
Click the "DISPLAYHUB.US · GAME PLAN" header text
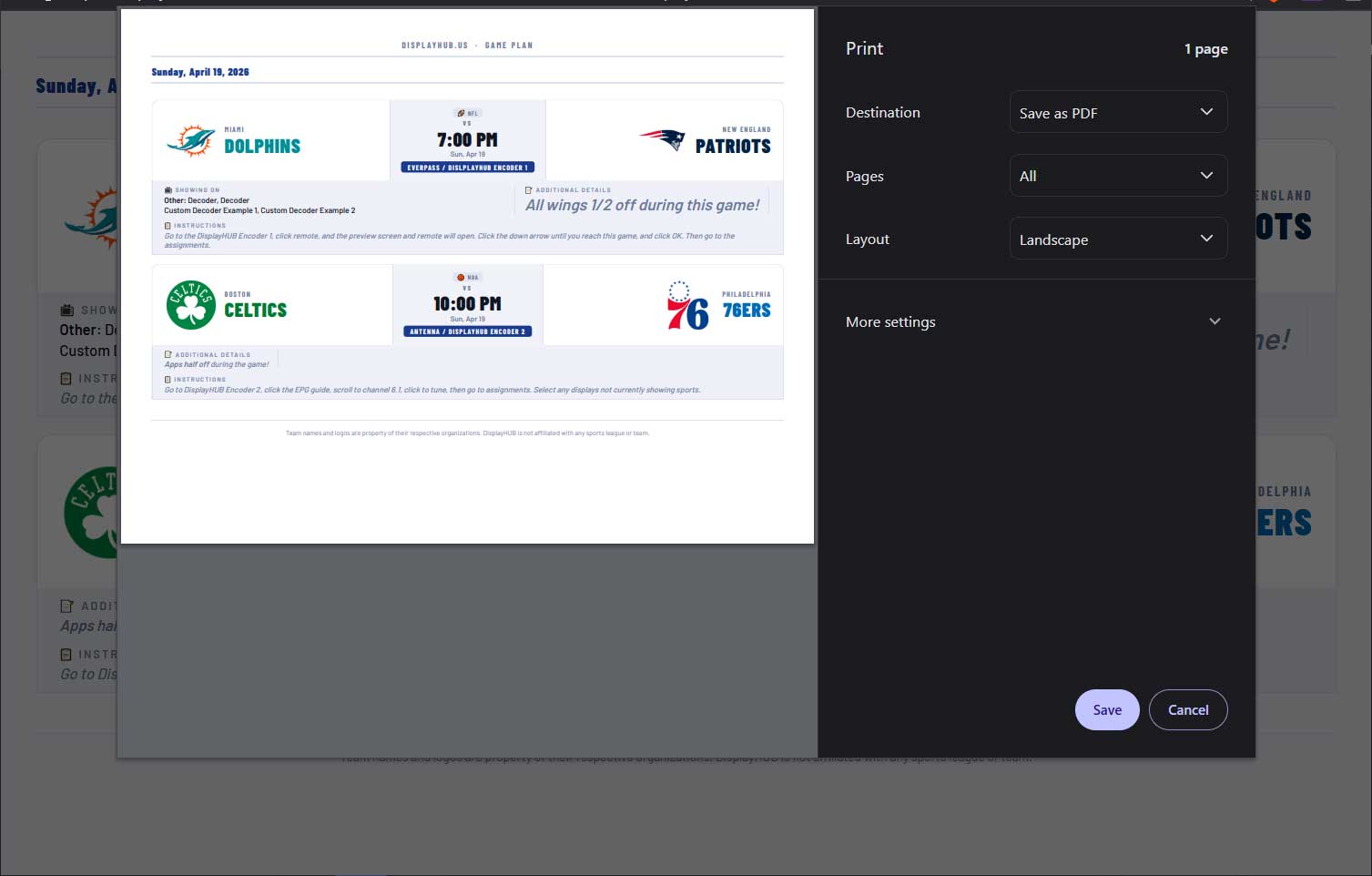[x=467, y=45]
